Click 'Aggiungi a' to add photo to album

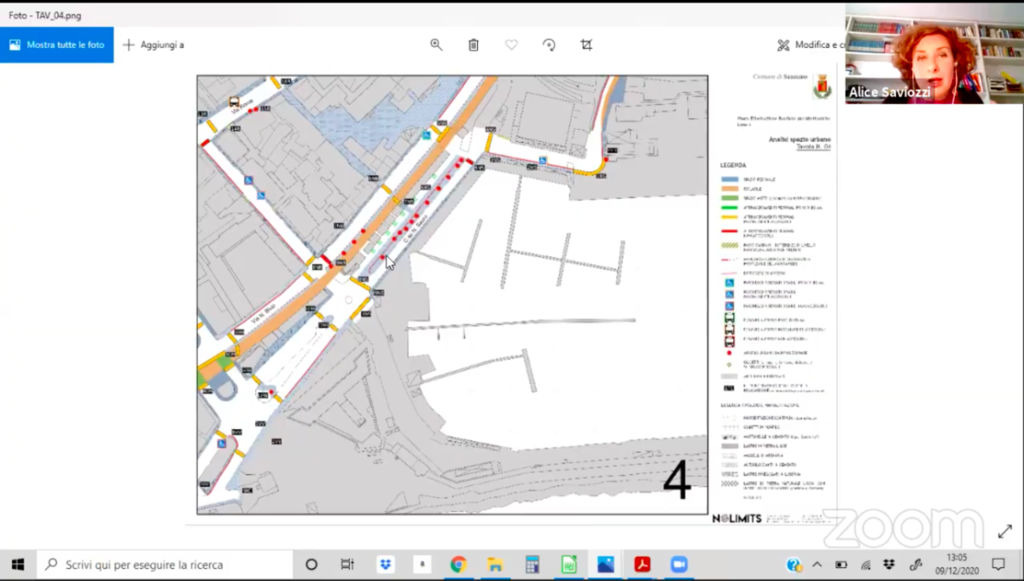(153, 45)
